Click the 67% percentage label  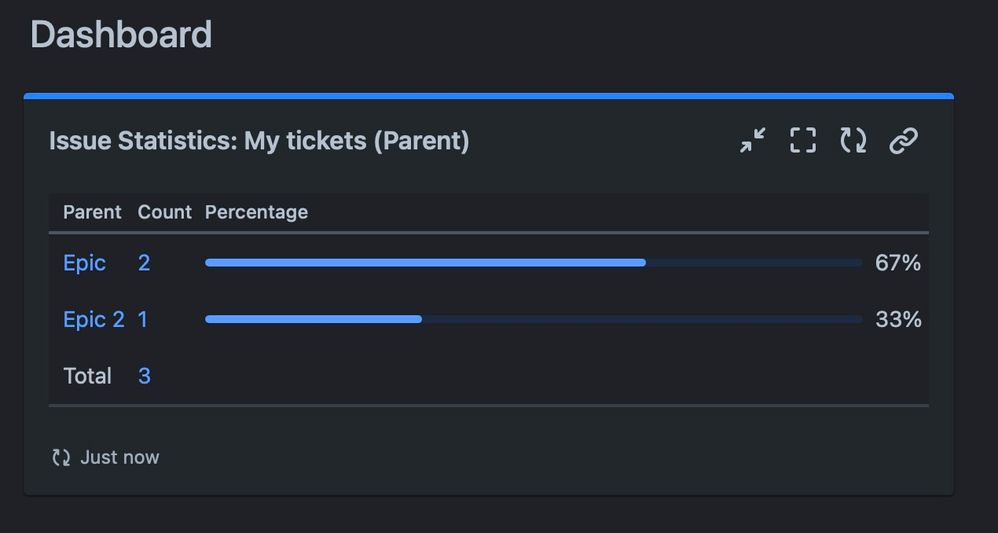tap(897, 263)
